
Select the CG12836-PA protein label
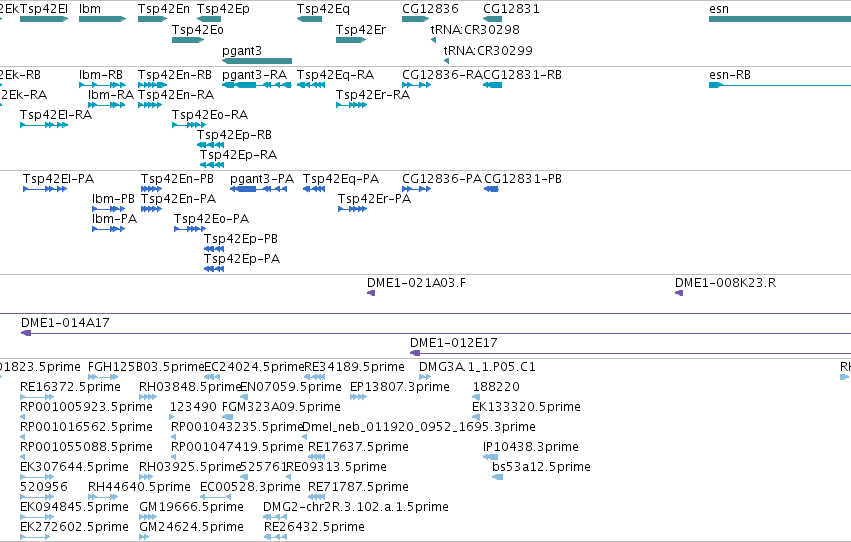pos(442,178)
